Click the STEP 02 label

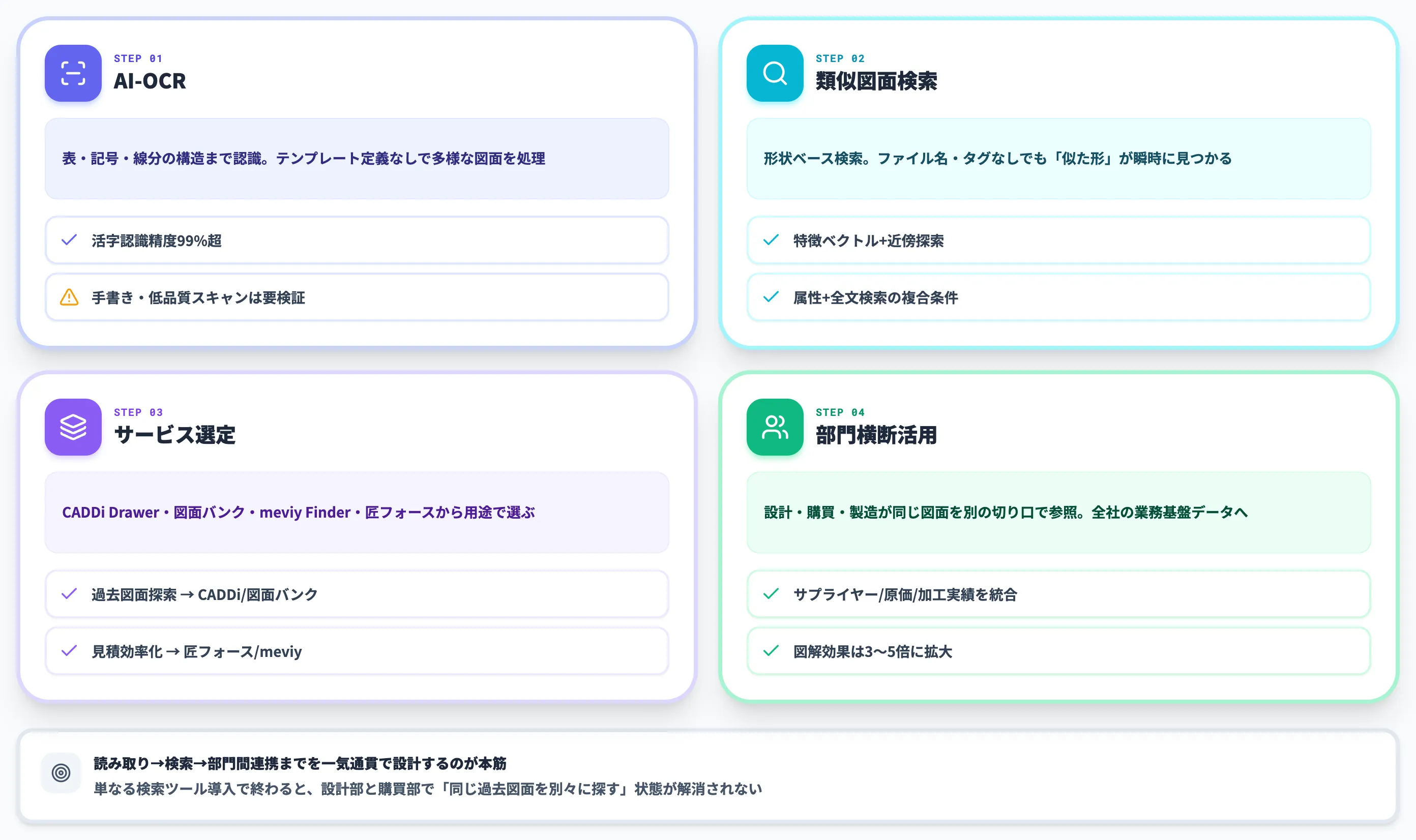840,58
